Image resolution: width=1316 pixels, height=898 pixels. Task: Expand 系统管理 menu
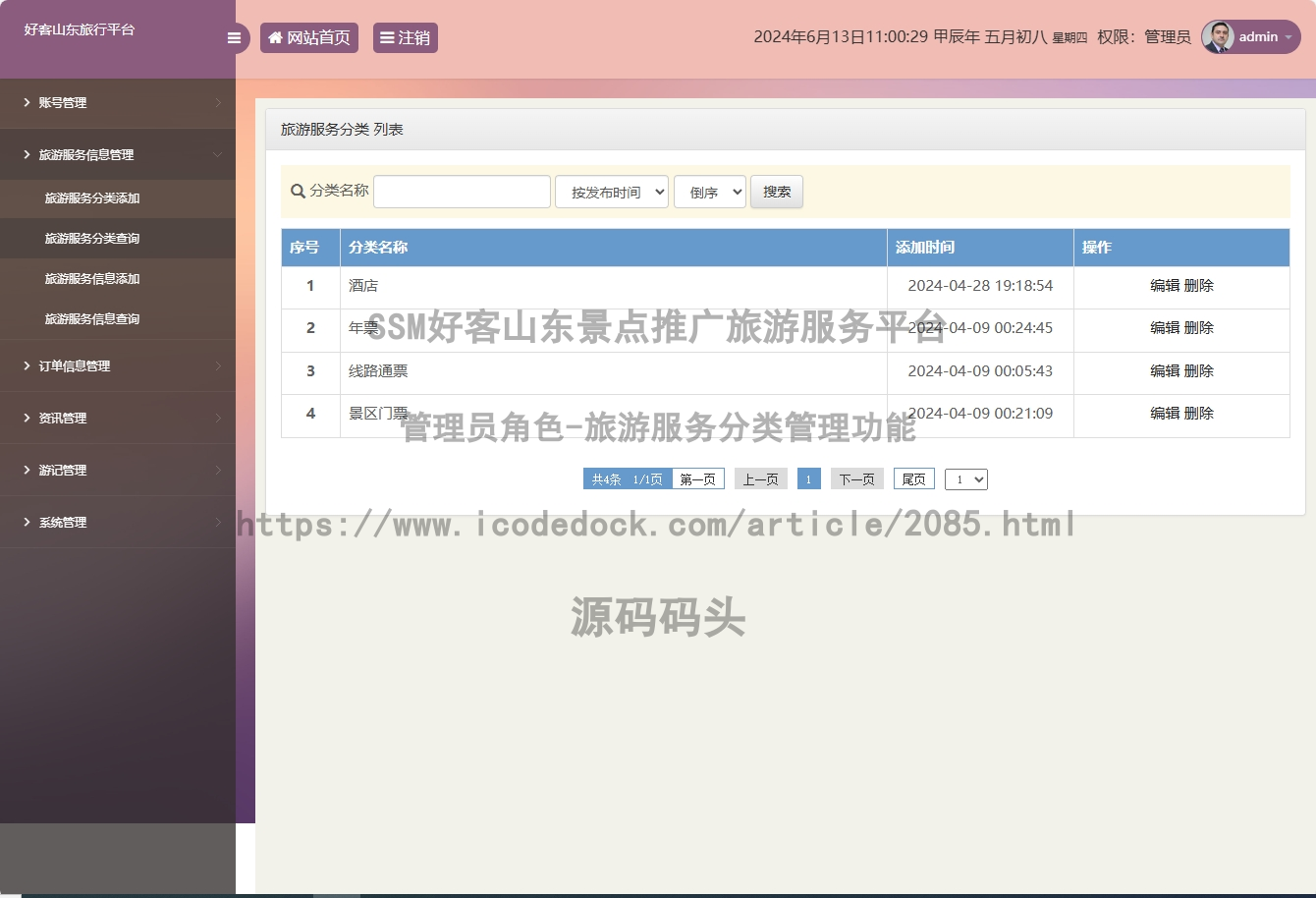click(118, 523)
